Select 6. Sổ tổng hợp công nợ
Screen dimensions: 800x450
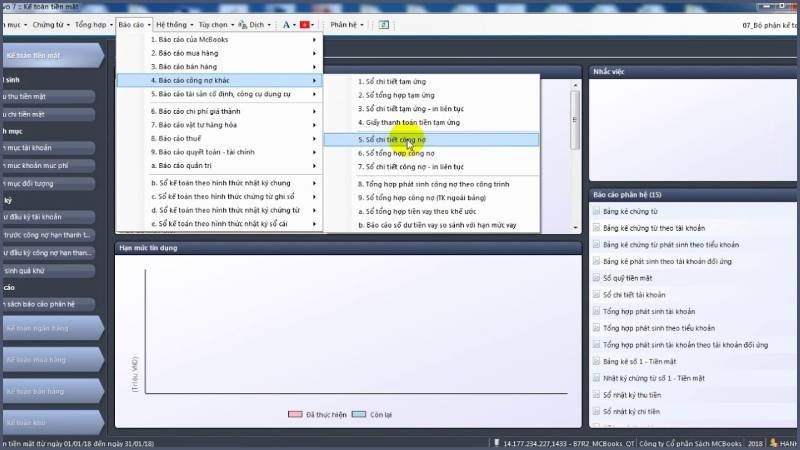tap(432, 153)
